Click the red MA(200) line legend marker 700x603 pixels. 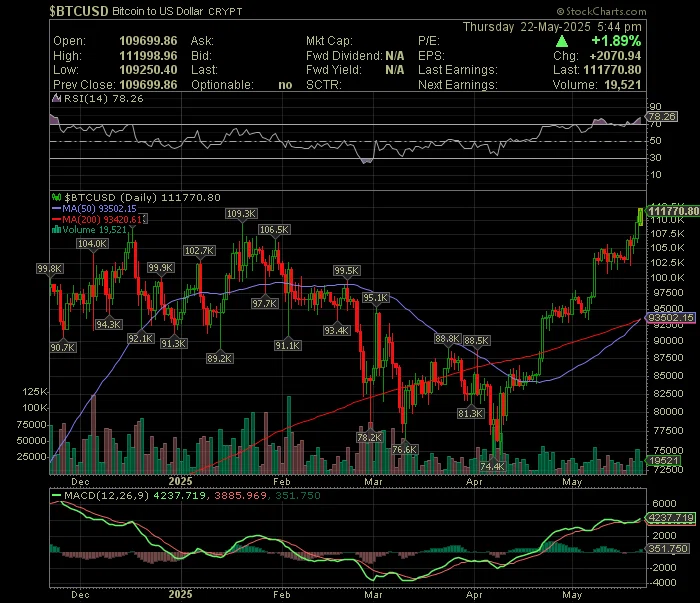[x=56, y=219]
